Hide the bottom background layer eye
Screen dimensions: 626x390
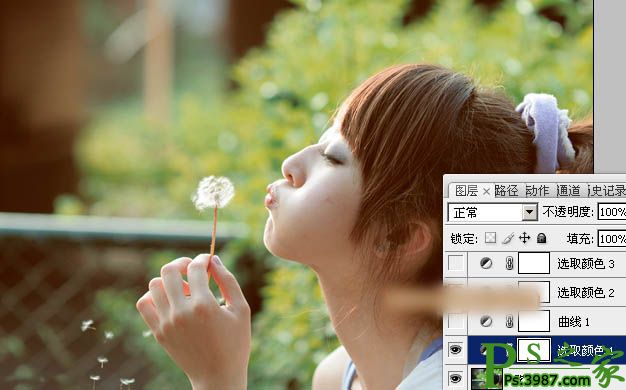tap(456, 378)
